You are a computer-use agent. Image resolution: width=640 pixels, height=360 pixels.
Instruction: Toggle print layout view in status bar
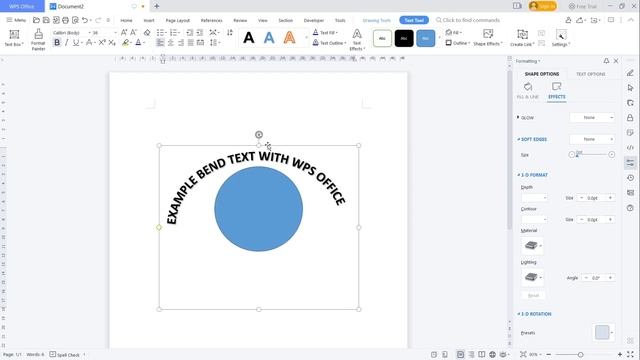click(460, 354)
